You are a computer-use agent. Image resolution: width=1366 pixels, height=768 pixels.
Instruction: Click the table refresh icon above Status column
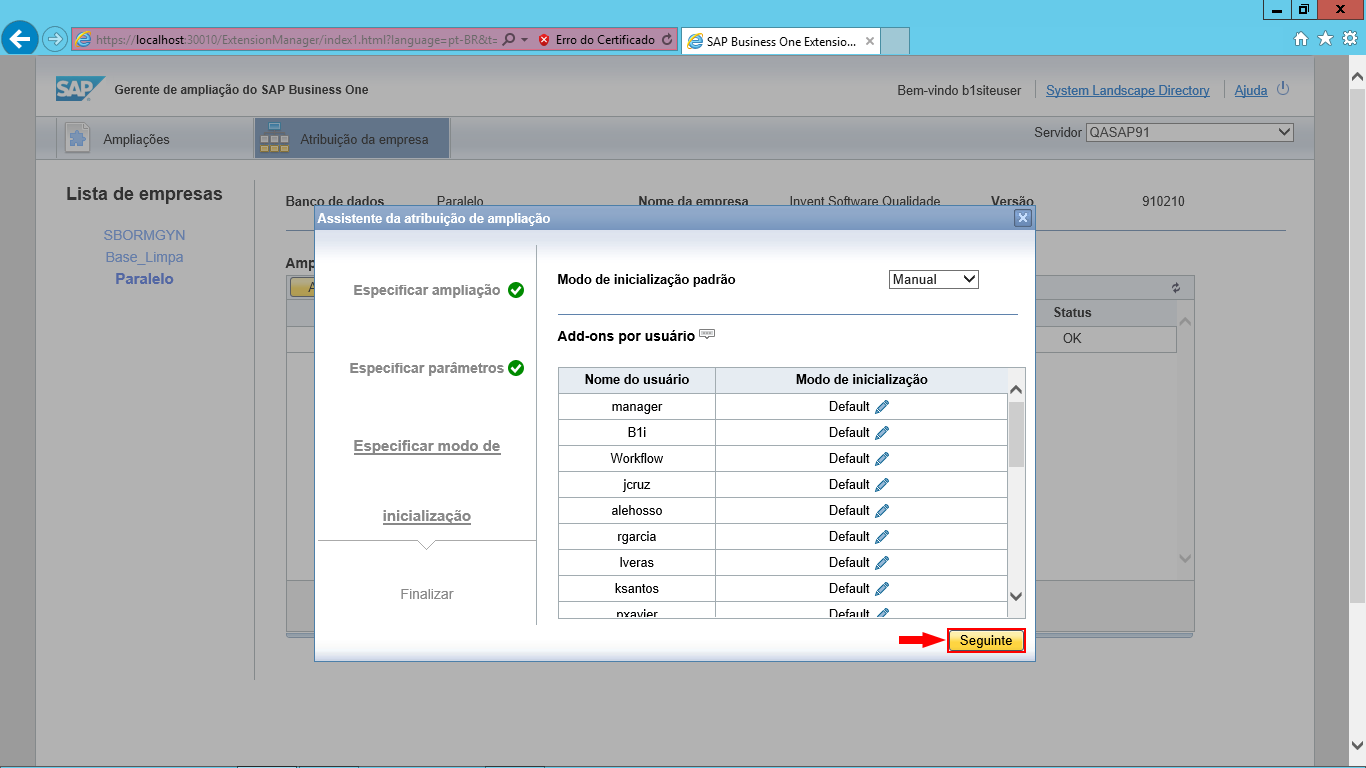coord(1176,288)
